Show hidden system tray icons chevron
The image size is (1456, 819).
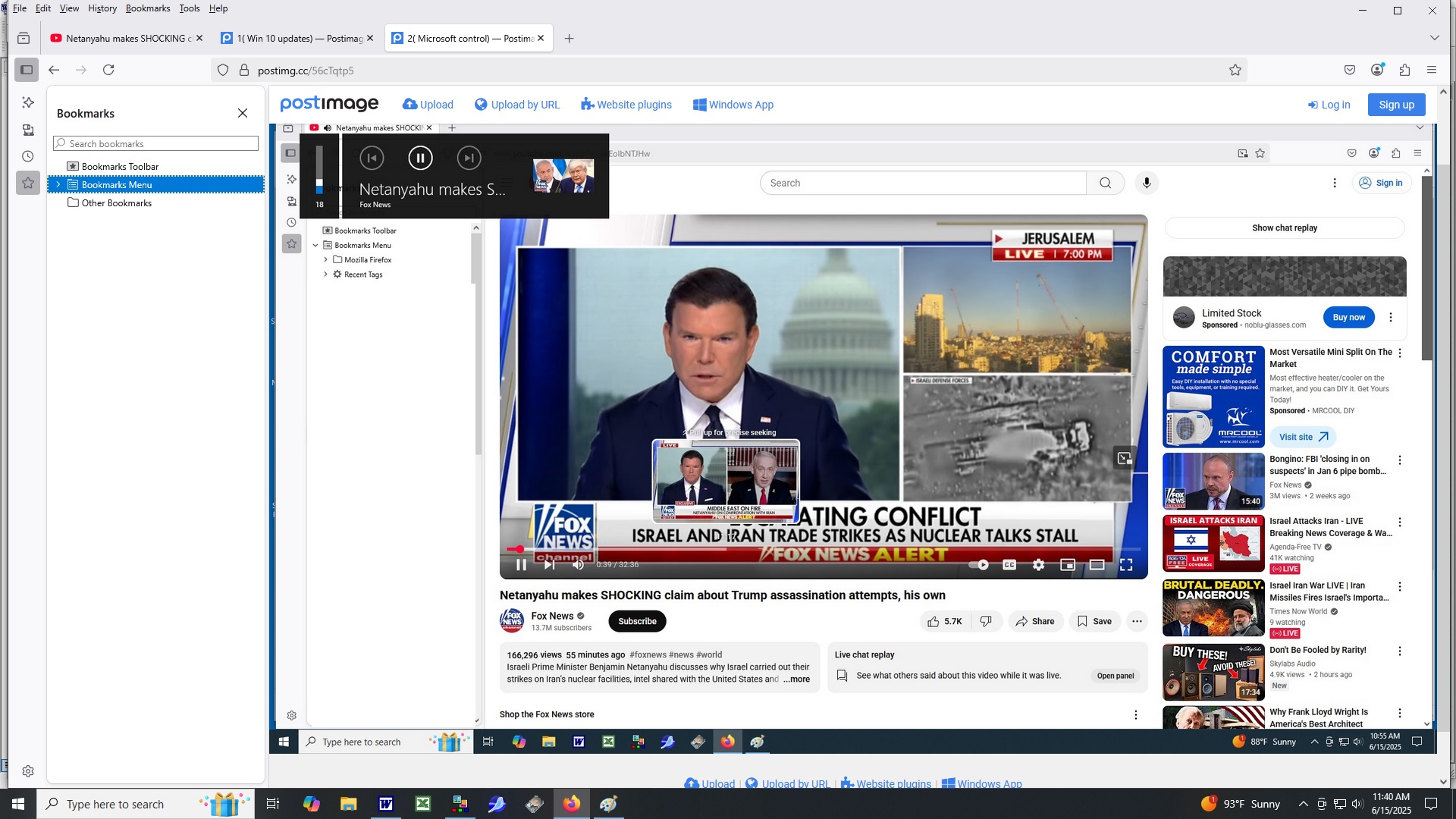1303,804
